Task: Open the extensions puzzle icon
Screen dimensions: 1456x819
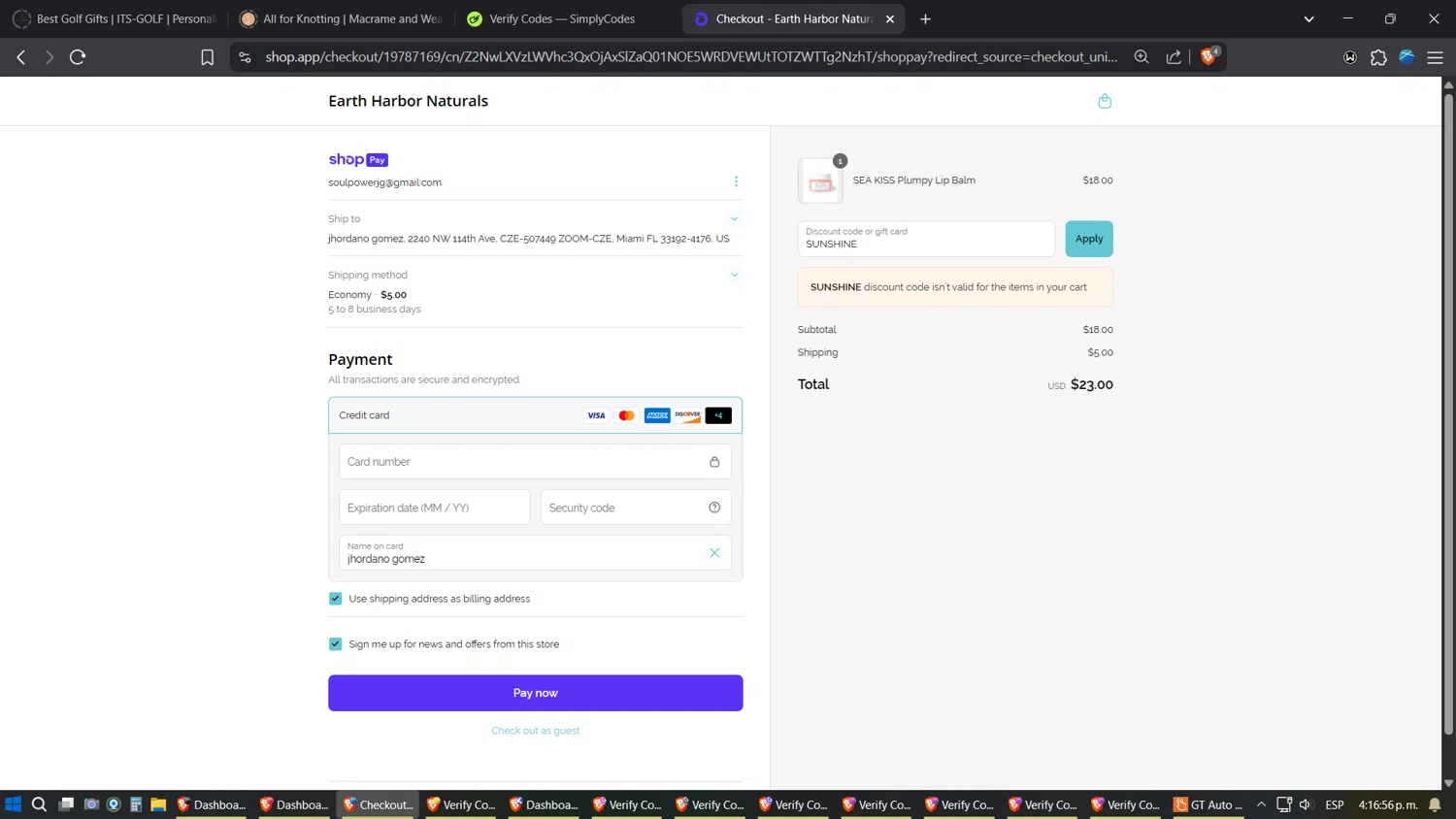Action: (1378, 57)
